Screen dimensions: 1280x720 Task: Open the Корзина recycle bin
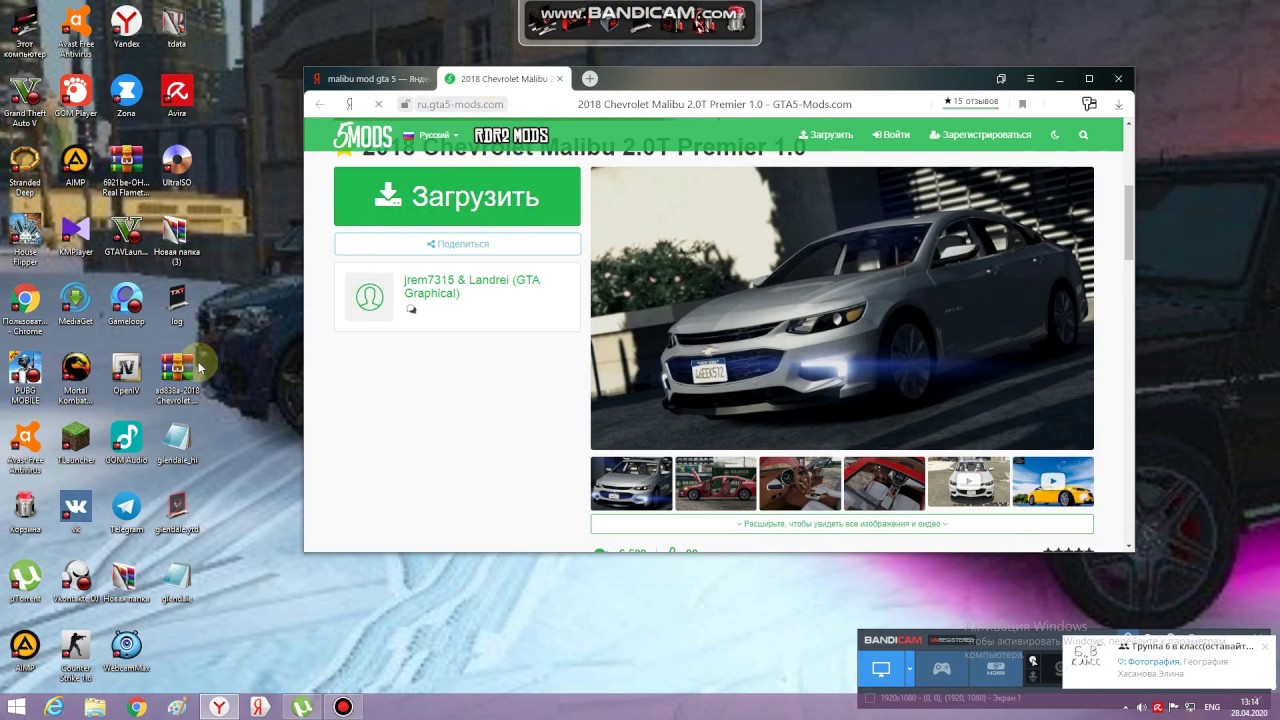[x=25, y=512]
